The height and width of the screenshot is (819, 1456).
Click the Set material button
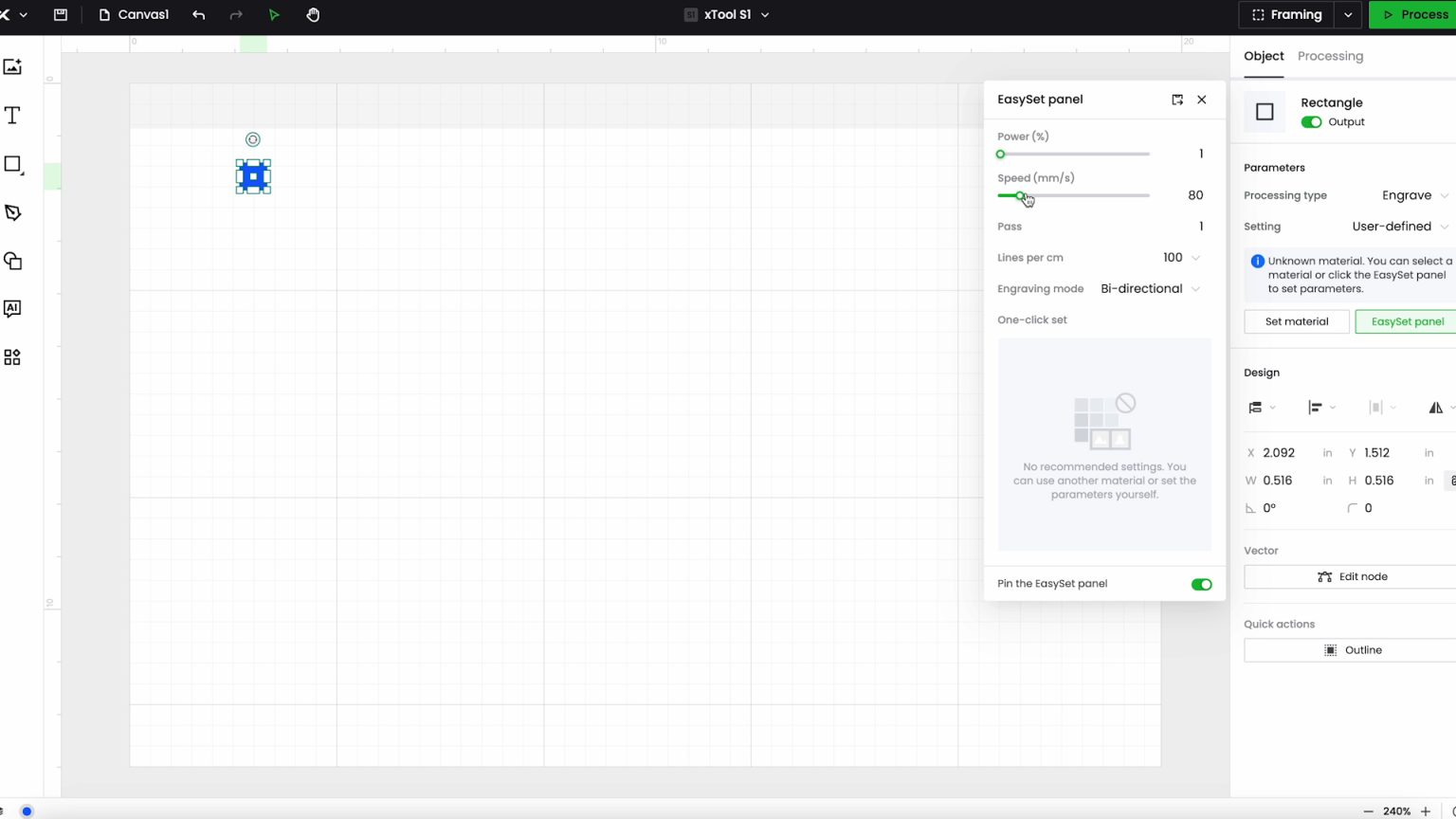[x=1296, y=321]
